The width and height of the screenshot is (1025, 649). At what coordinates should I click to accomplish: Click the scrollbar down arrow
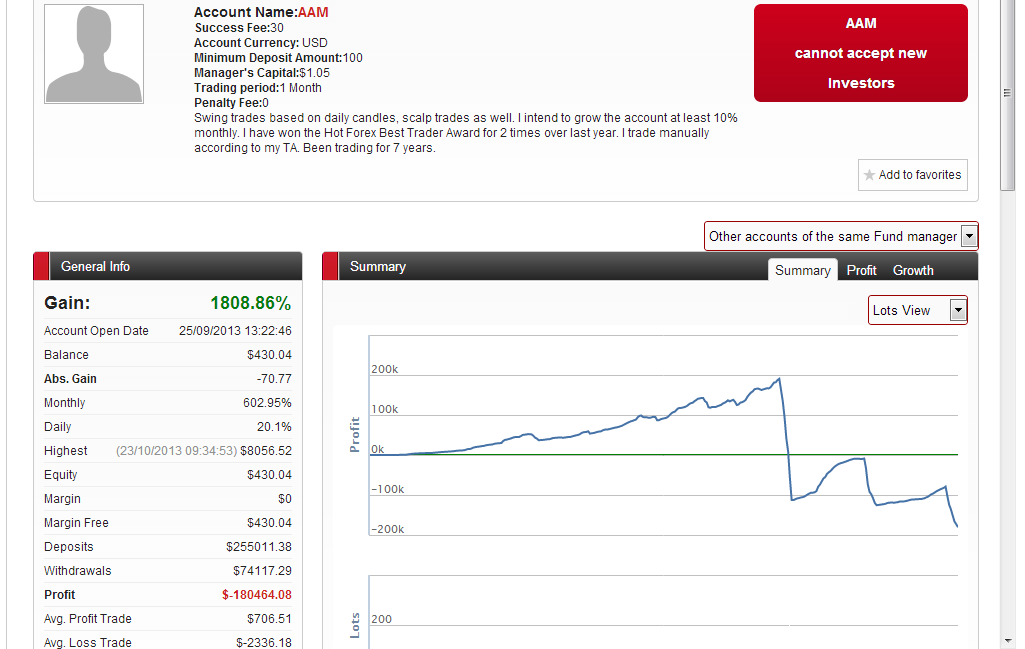(1007, 641)
